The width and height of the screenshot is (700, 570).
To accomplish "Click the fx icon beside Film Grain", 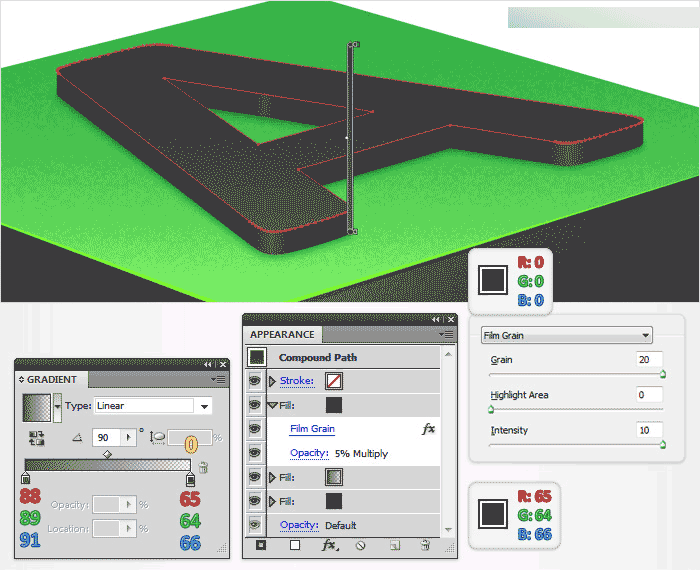I will (x=428, y=429).
